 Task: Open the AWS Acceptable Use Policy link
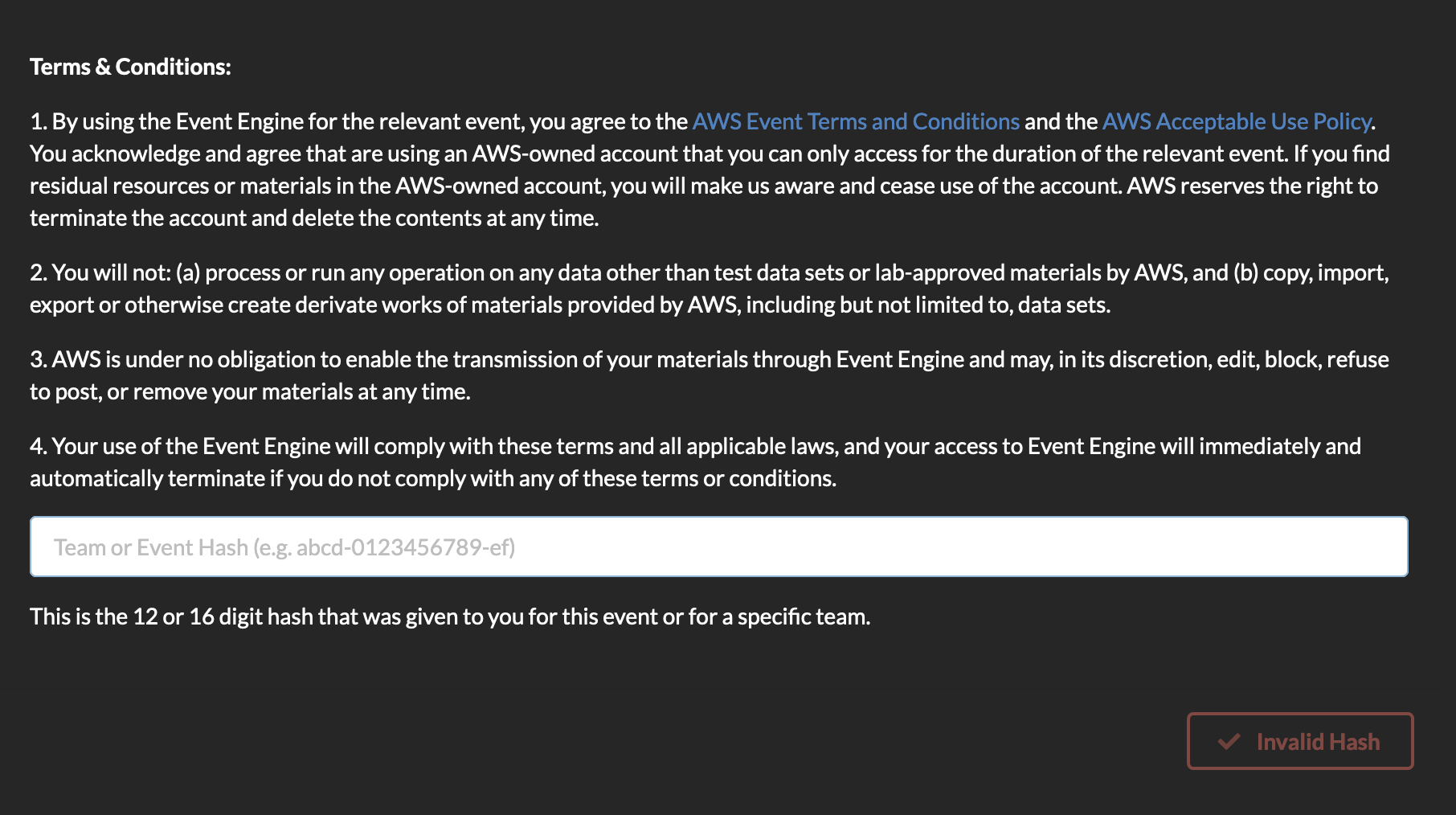pyautogui.click(x=1237, y=121)
